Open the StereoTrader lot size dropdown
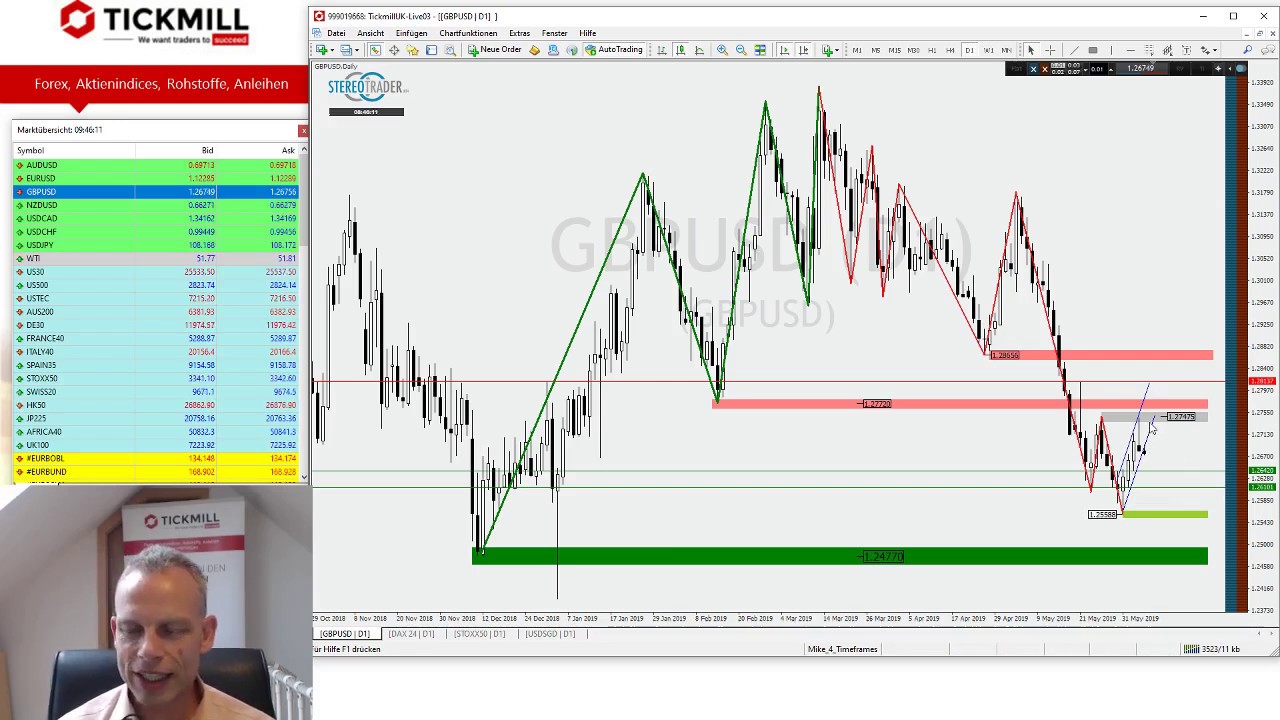The image size is (1280, 720). pyautogui.click(x=1086, y=69)
